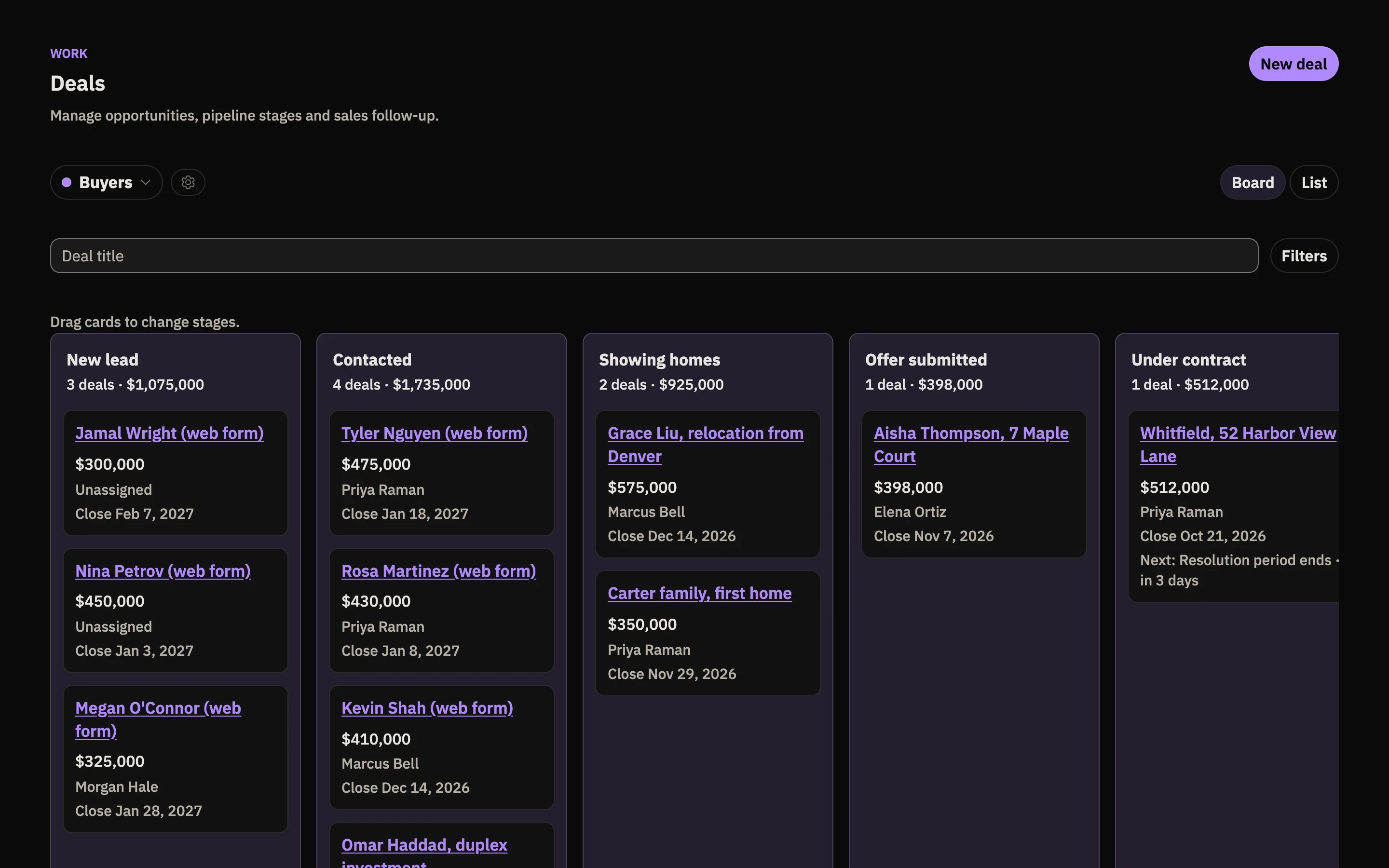Switch to List view
1389x868 pixels.
click(x=1314, y=183)
